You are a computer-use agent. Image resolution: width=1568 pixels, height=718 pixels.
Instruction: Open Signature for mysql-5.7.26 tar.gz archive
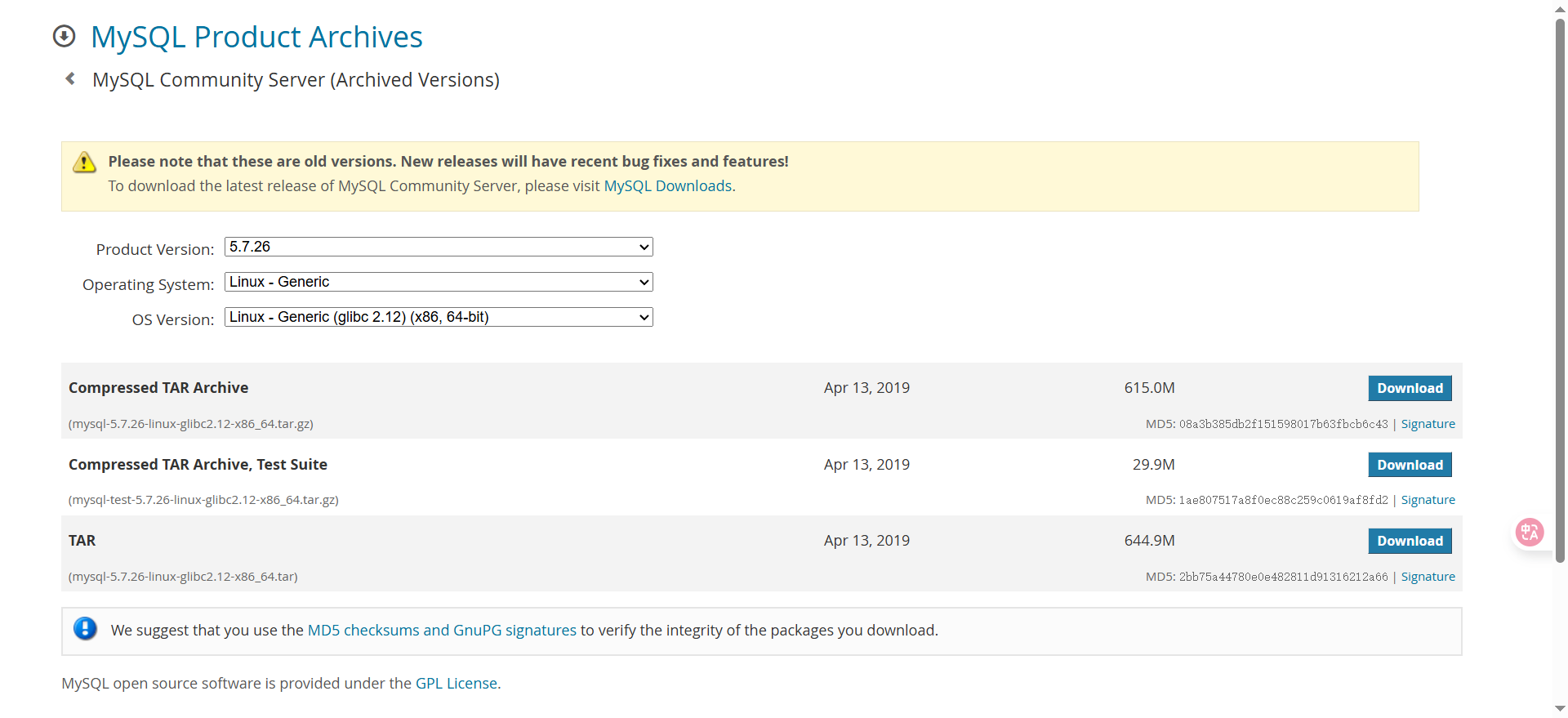[1428, 424]
